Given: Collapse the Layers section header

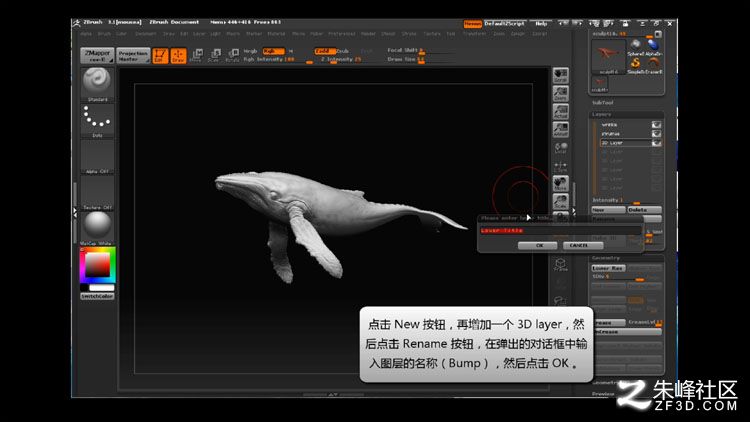Looking at the screenshot, I should click(x=602, y=114).
